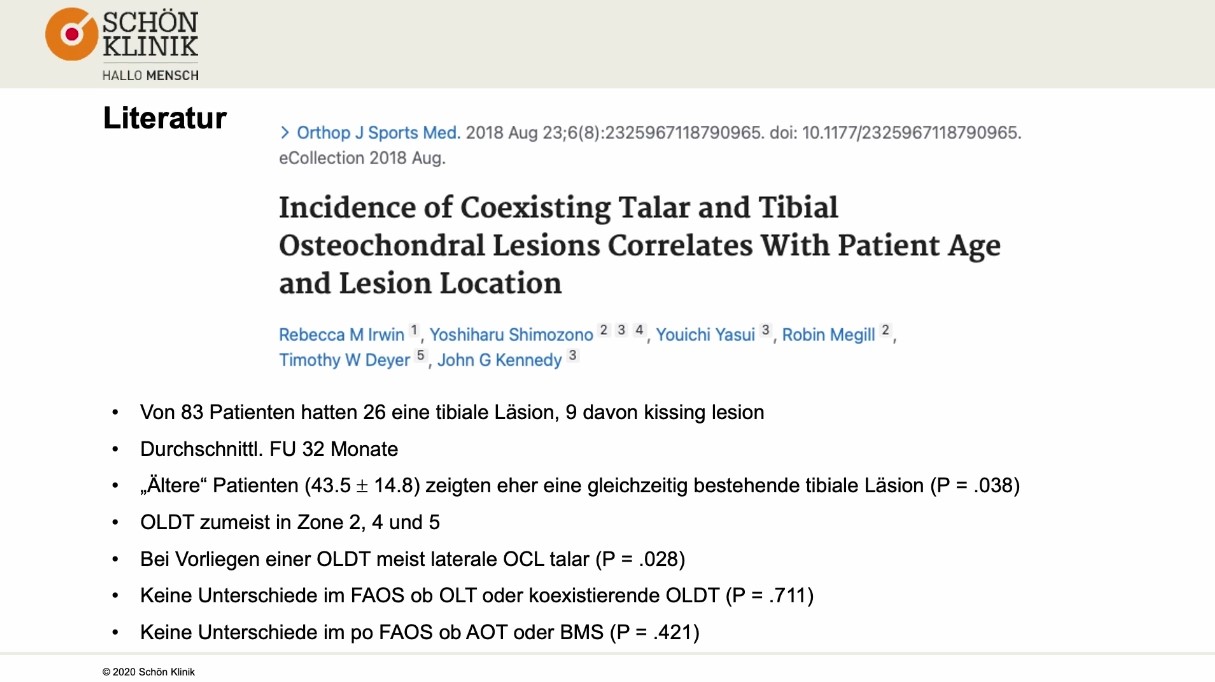Open author Yoshiharu Shimozono link
1215x682 pixels.
point(511,335)
